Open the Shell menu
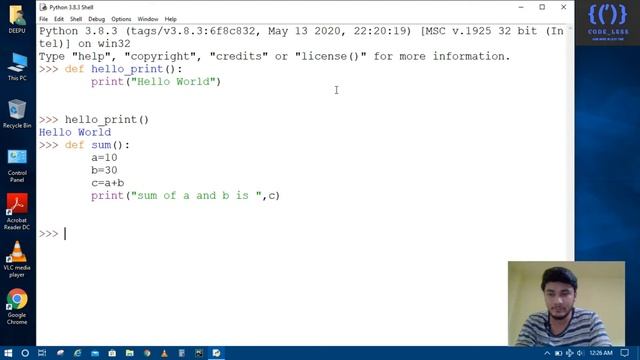Viewport: 640px width, 360px height. click(76, 19)
